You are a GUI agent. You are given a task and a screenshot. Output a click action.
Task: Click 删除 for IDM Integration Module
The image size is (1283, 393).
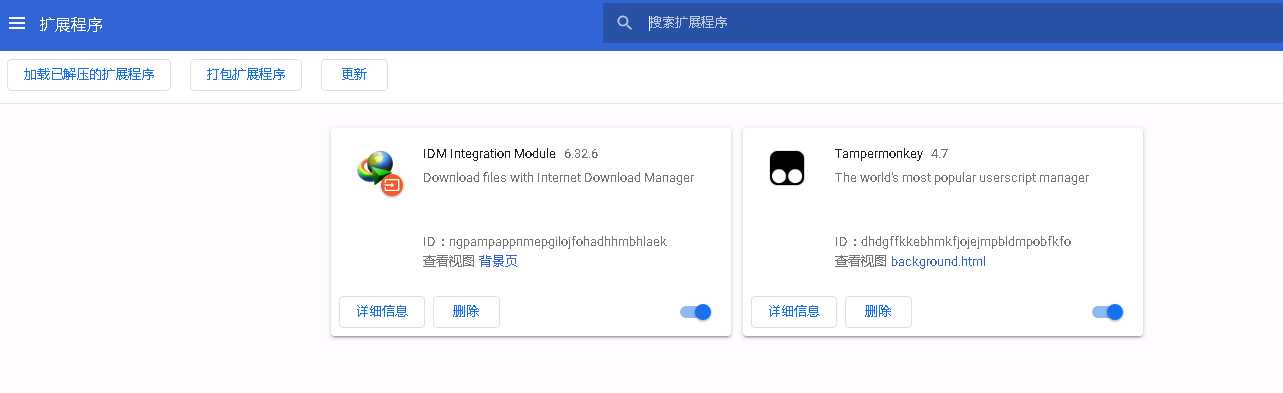pyautogui.click(x=466, y=312)
